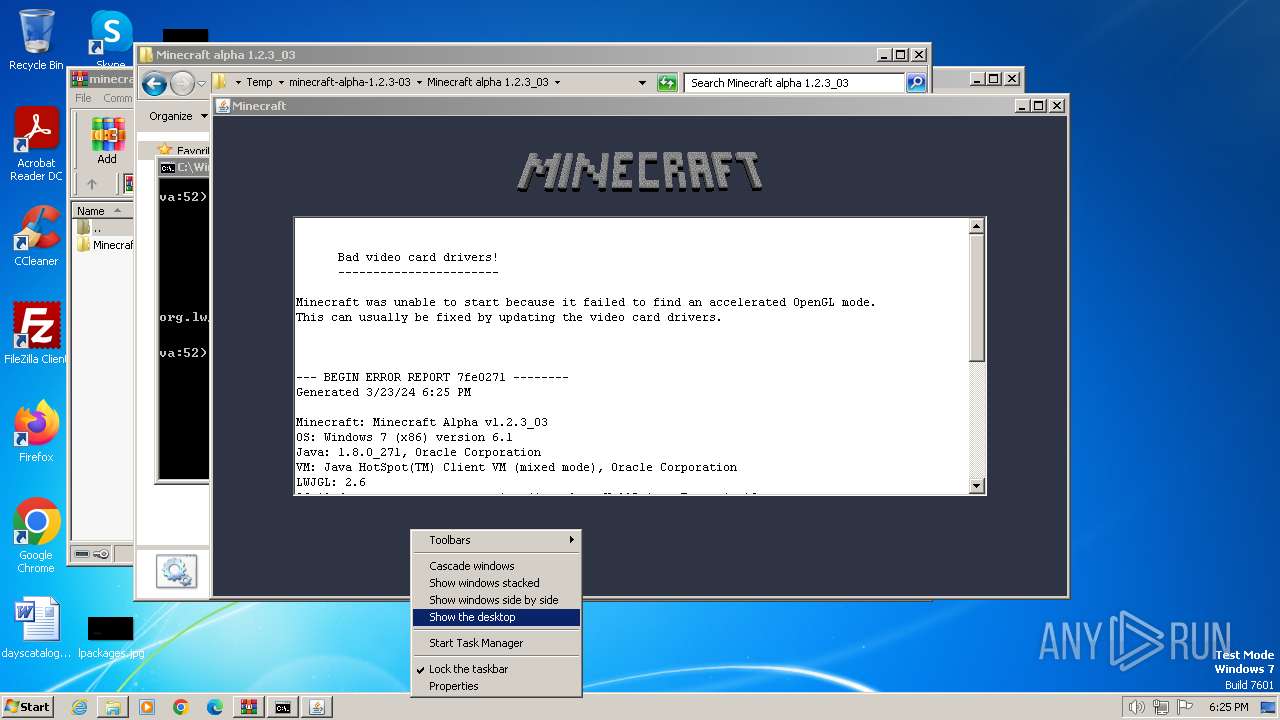Click the search magnifier icon in Explorer
The width and height of the screenshot is (1280, 720).
916,83
